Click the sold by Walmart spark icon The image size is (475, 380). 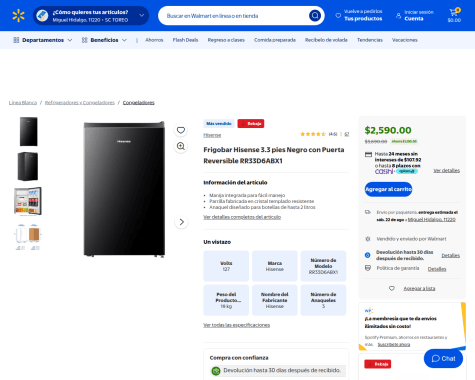pos(368,239)
